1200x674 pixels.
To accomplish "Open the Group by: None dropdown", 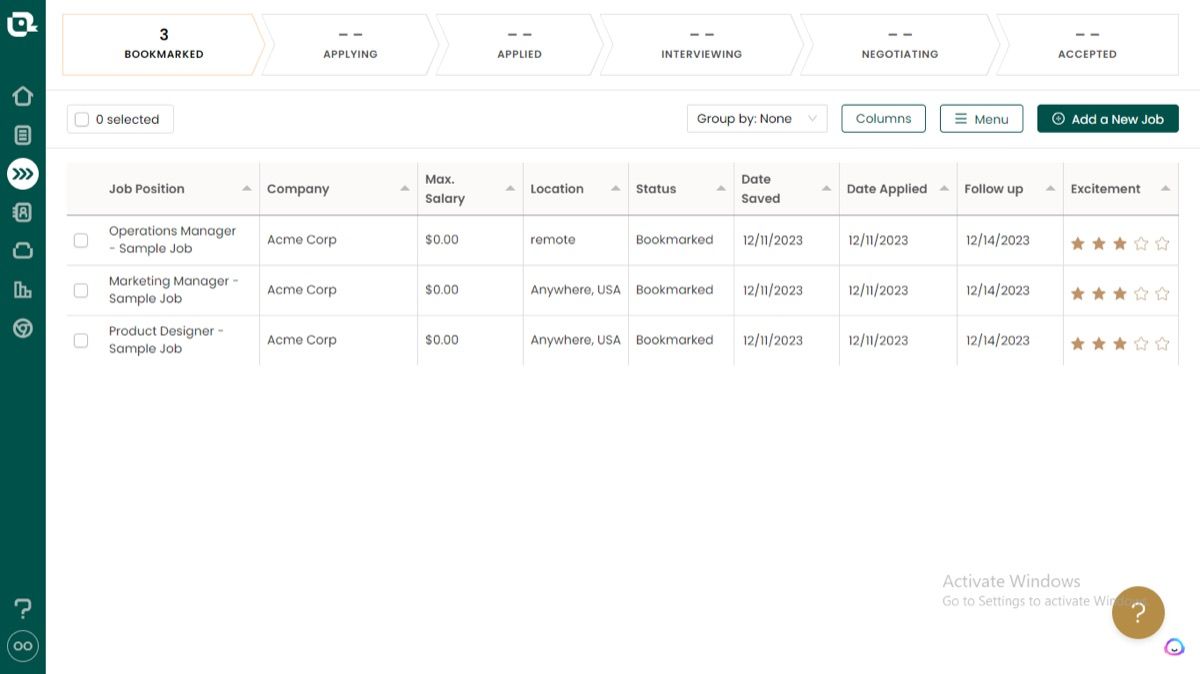I will tap(757, 119).
